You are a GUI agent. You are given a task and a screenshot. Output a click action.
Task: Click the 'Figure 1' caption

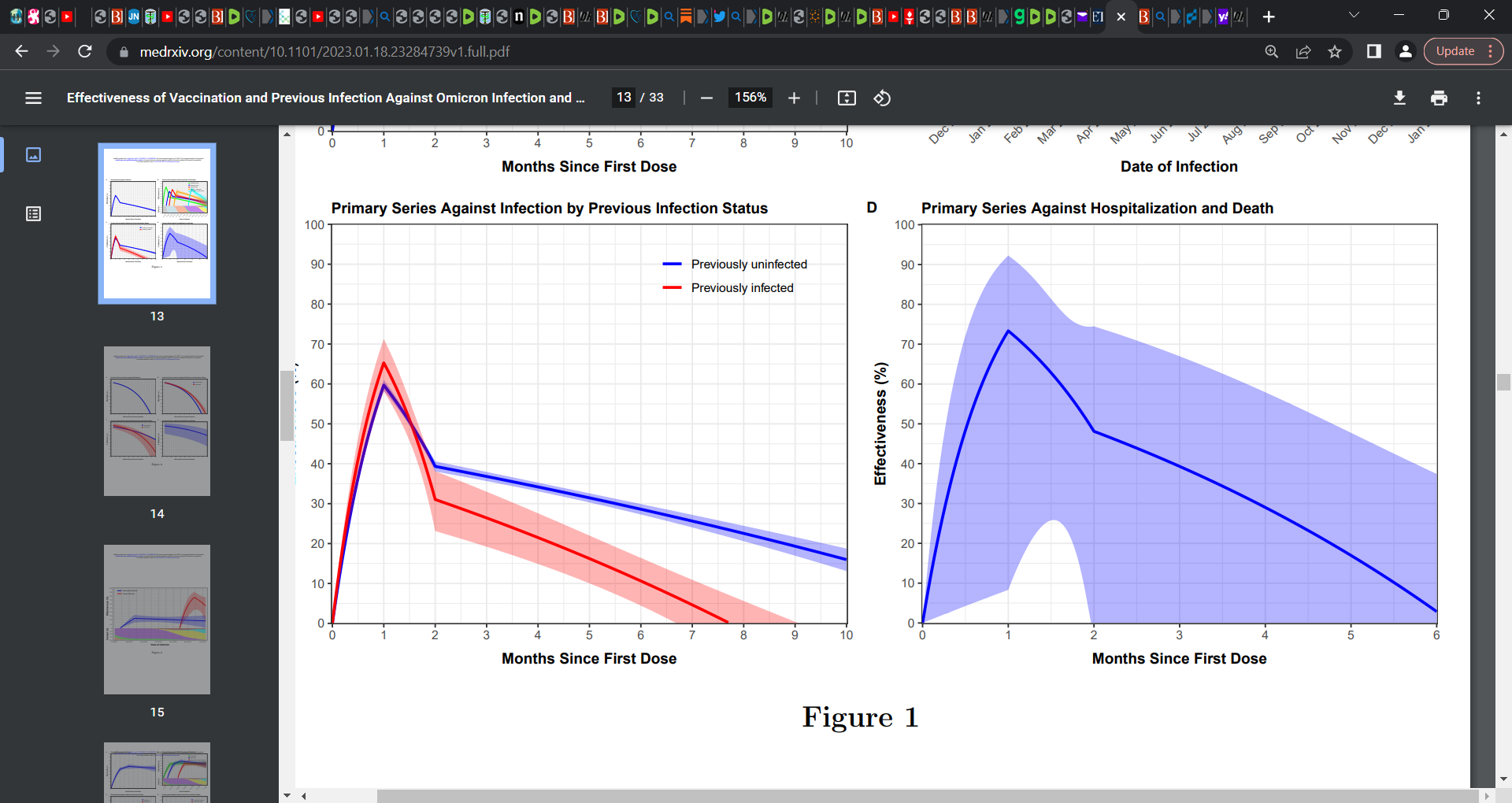pos(860,717)
